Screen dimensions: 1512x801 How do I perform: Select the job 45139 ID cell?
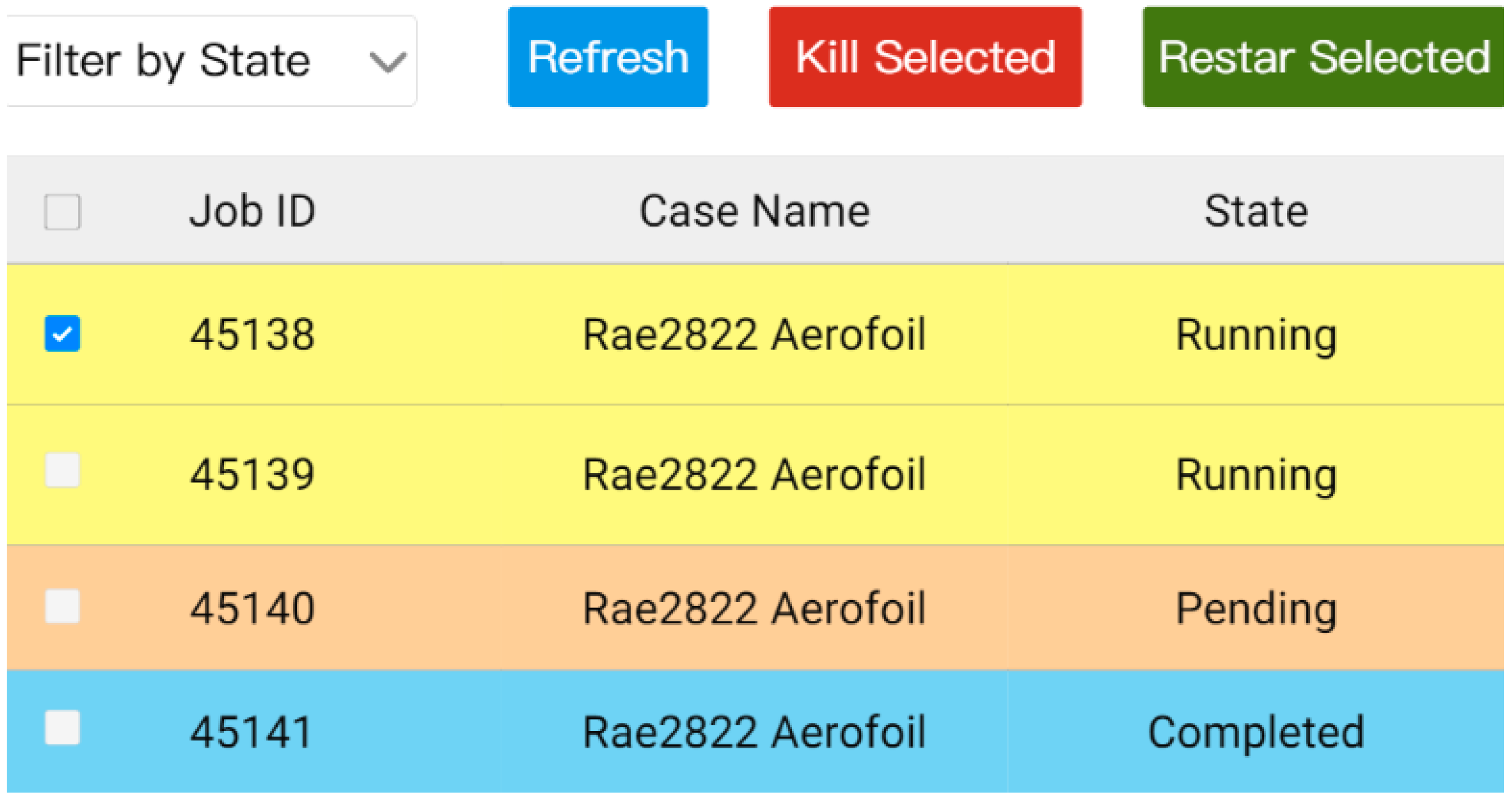click(253, 474)
